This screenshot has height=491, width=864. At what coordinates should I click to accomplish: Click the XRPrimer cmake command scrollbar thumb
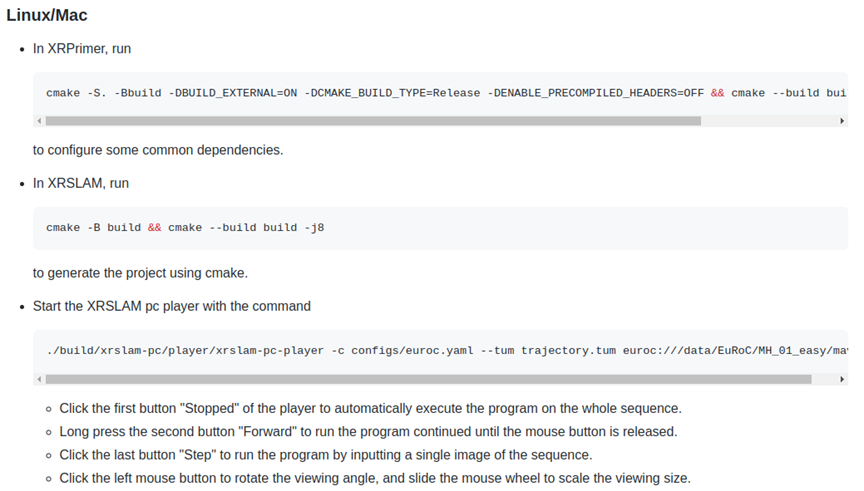pyautogui.click(x=372, y=121)
